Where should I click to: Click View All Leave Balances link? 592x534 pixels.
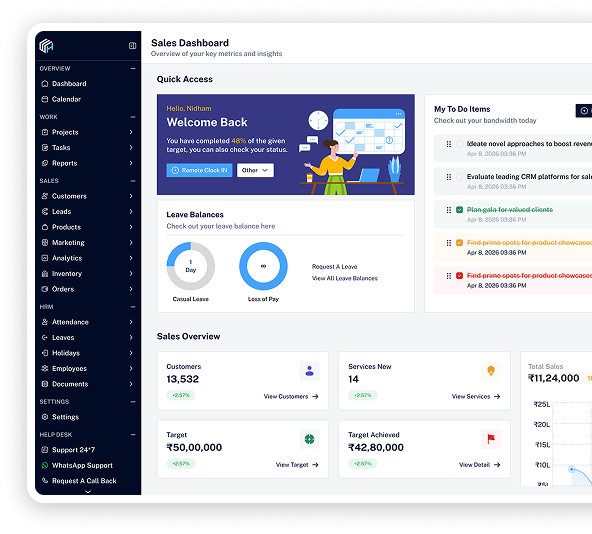[344, 278]
